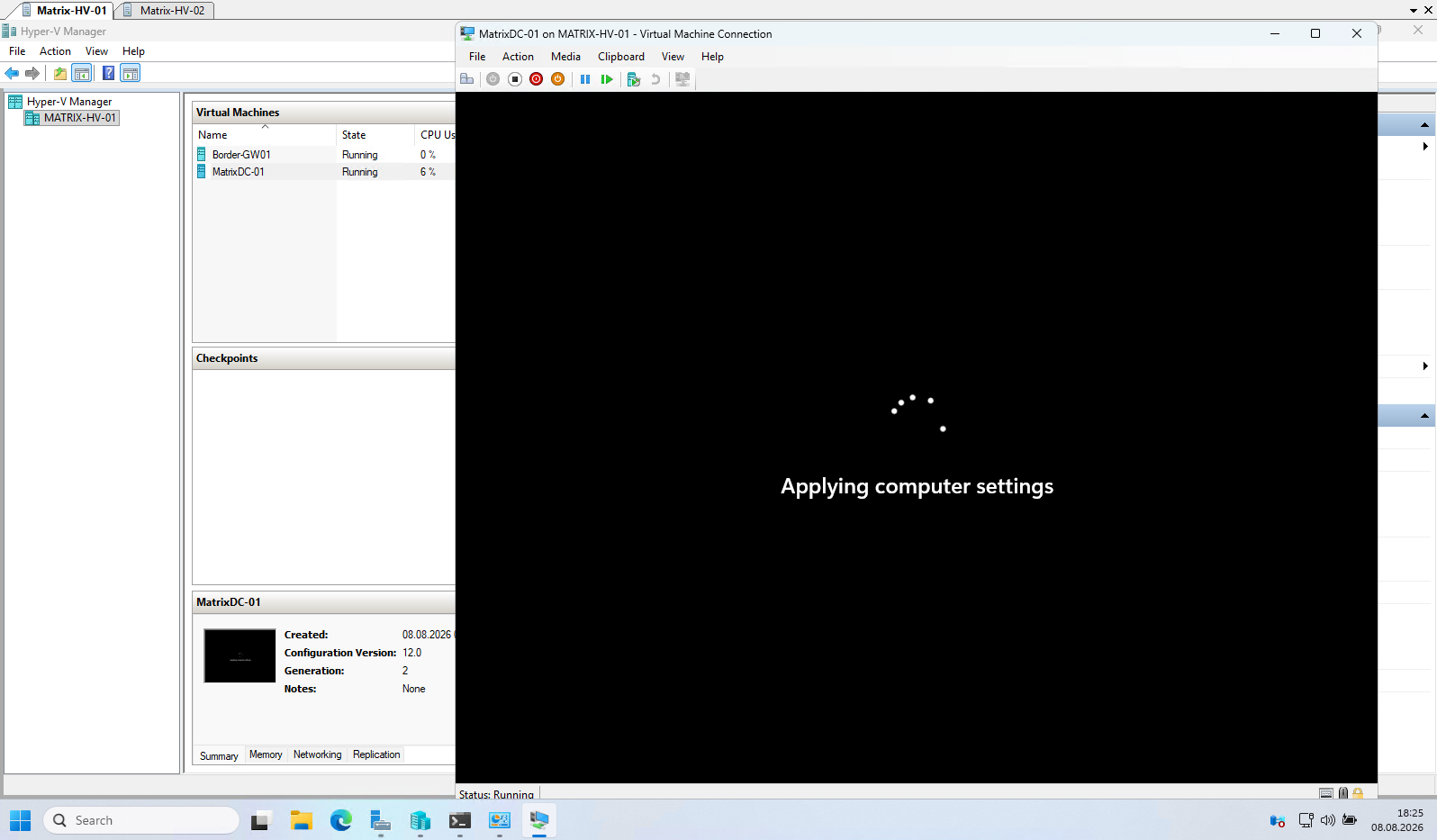Select the MatrixDC-01 virtual machine row
This screenshot has width=1437, height=840.
(324, 172)
